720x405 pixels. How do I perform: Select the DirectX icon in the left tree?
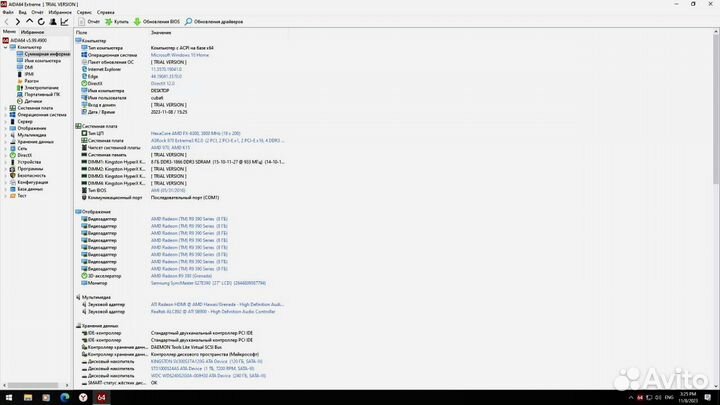click(x=13, y=155)
